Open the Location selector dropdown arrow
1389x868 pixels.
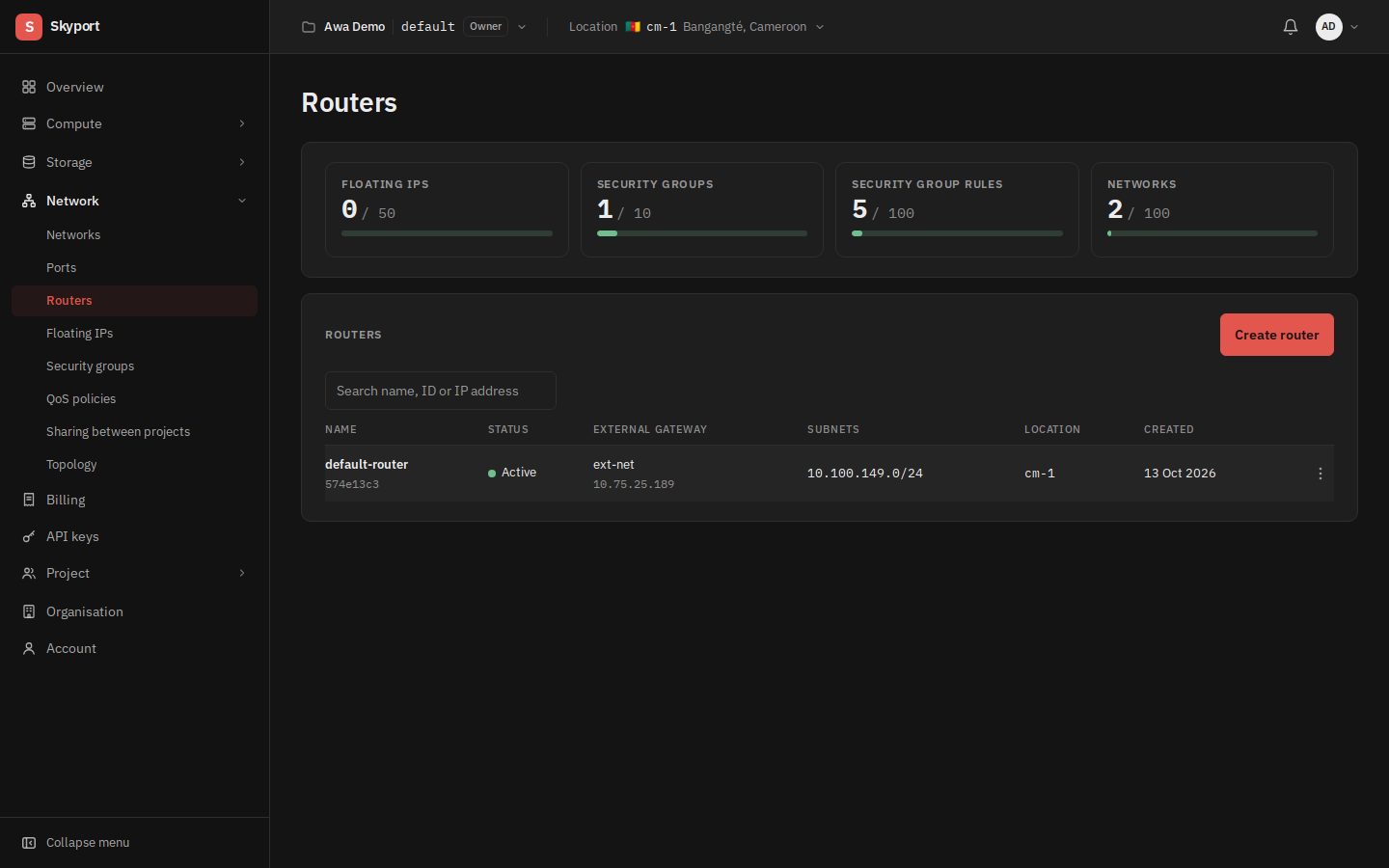[820, 27]
